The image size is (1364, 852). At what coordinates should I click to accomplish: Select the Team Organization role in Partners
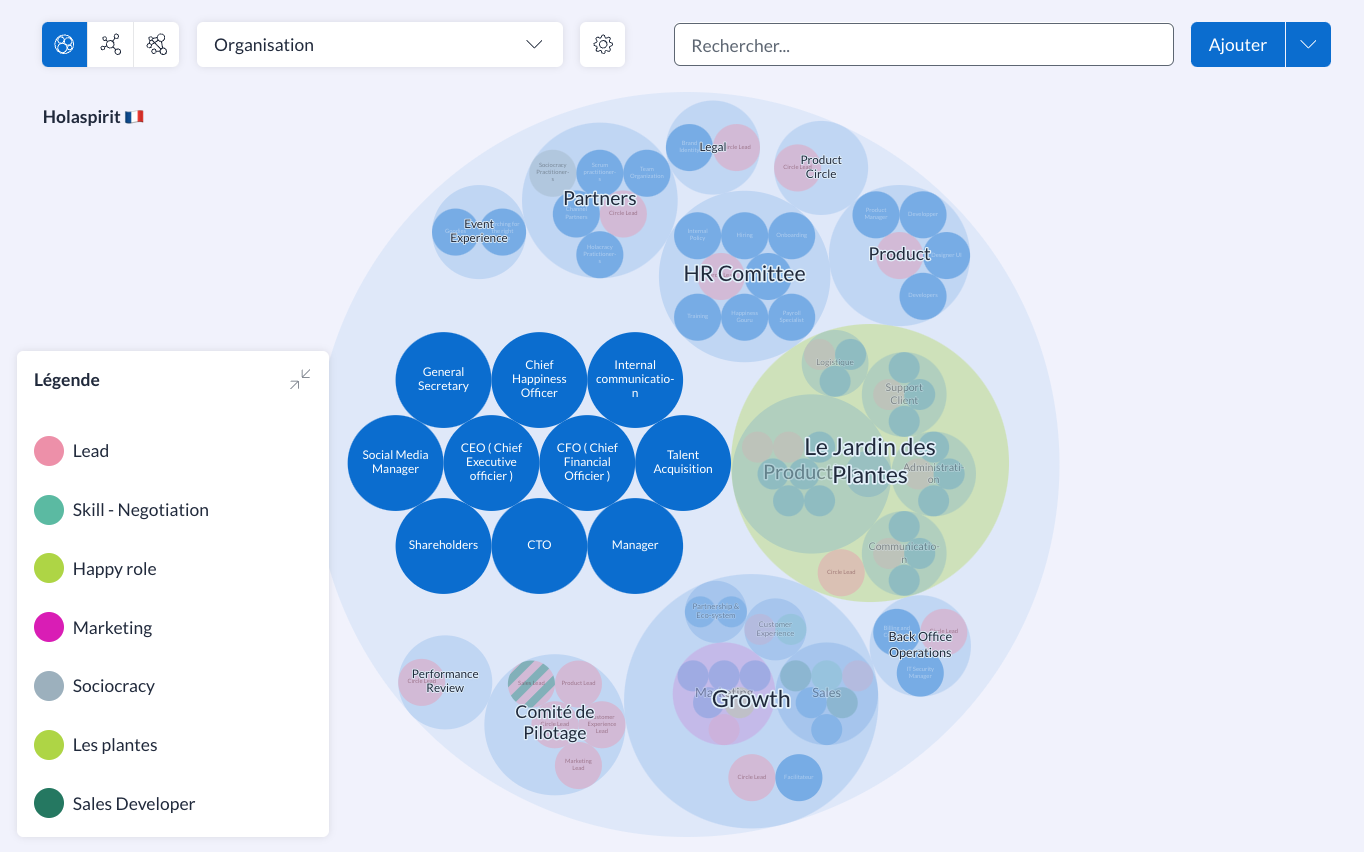point(647,173)
